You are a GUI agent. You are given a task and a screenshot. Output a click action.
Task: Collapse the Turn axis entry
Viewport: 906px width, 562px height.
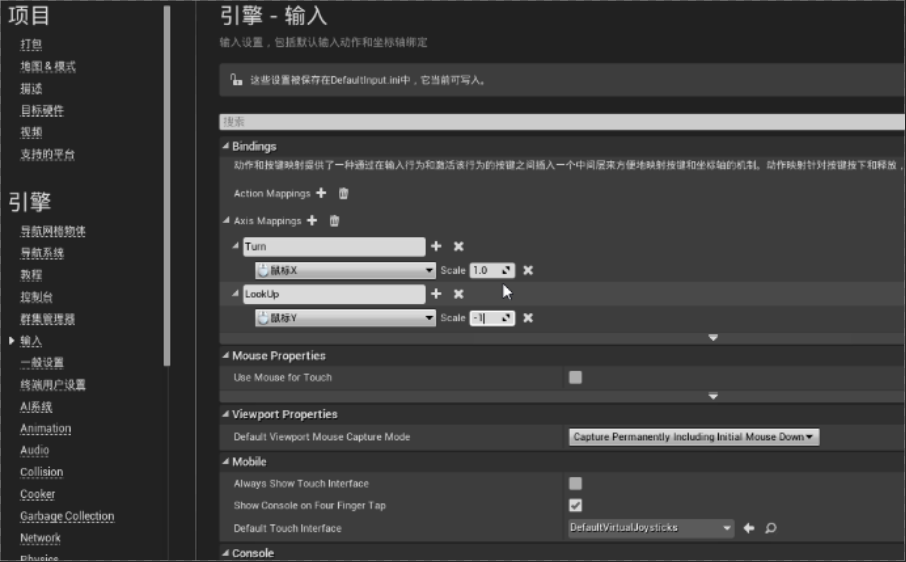click(x=235, y=245)
